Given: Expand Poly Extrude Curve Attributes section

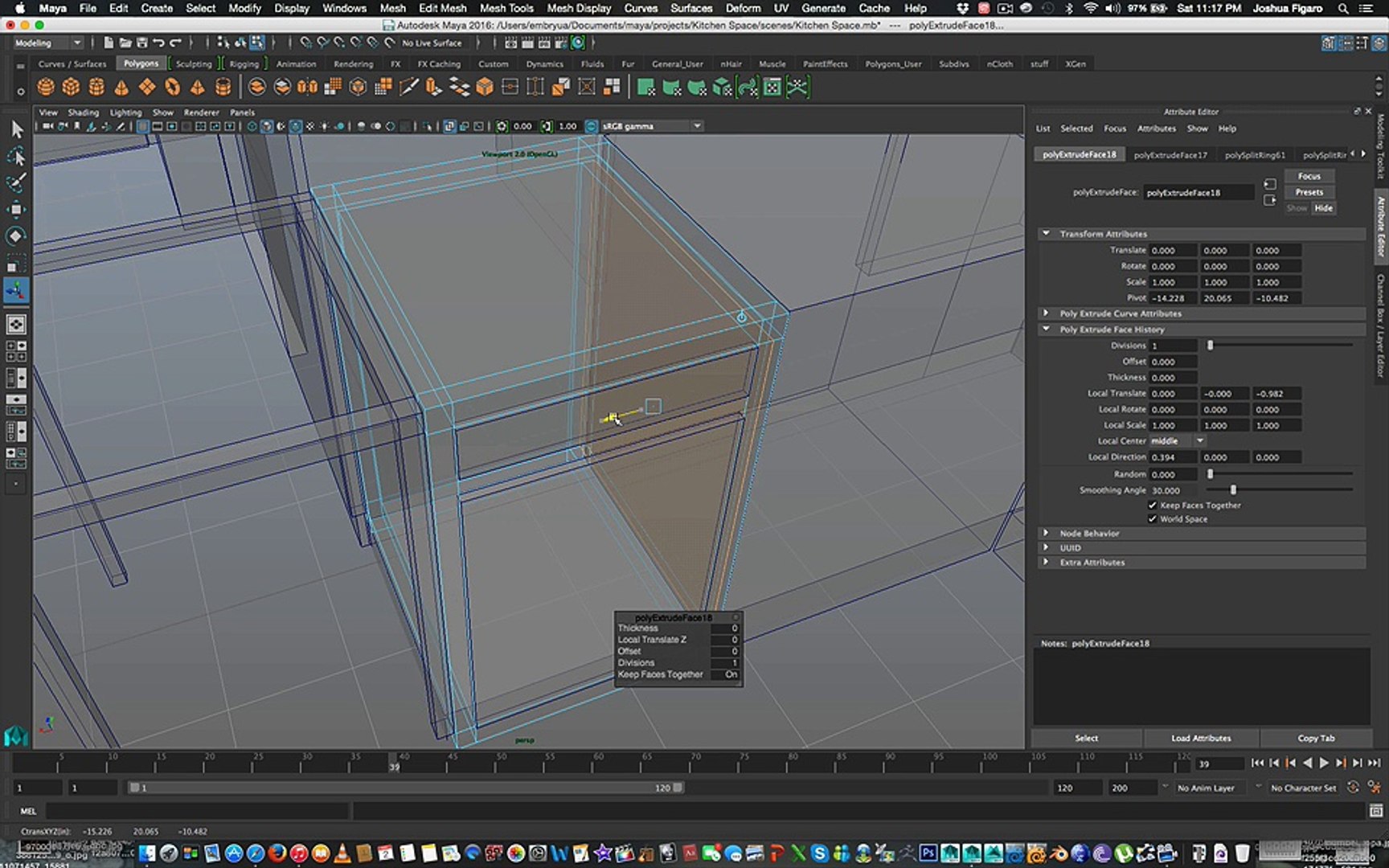Looking at the screenshot, I should tap(1046, 313).
